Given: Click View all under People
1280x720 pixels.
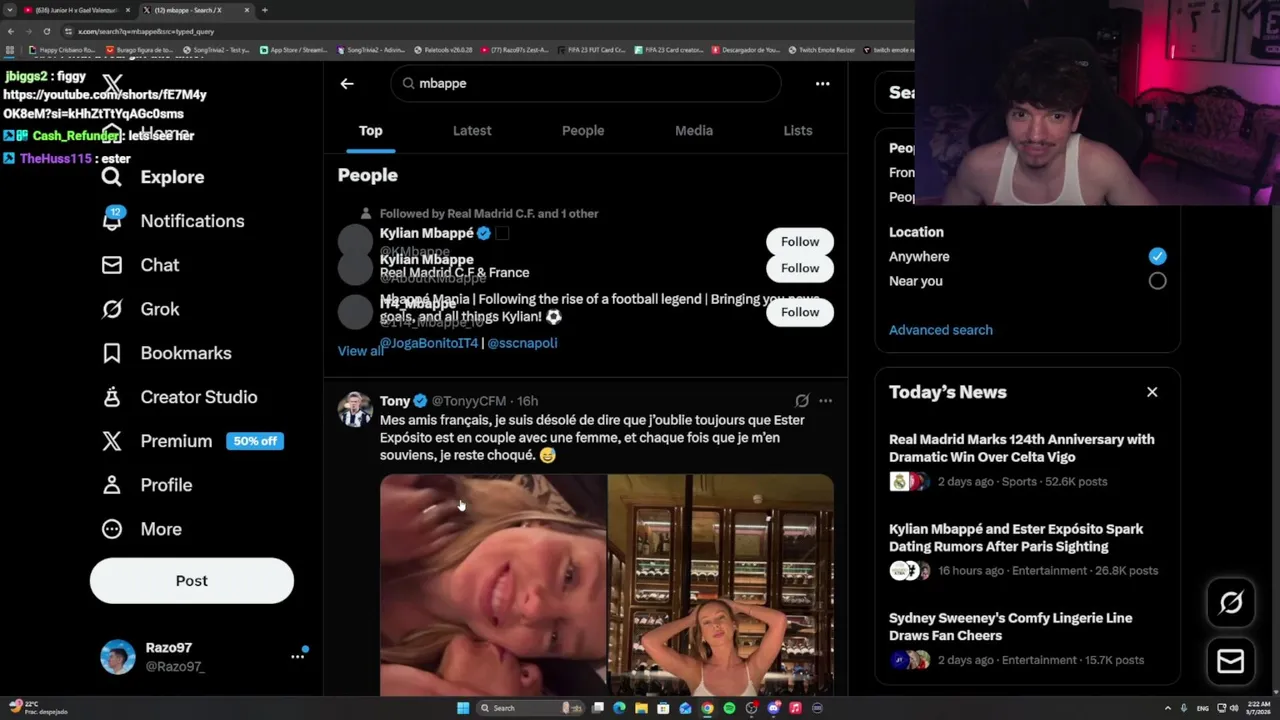Looking at the screenshot, I should point(361,351).
